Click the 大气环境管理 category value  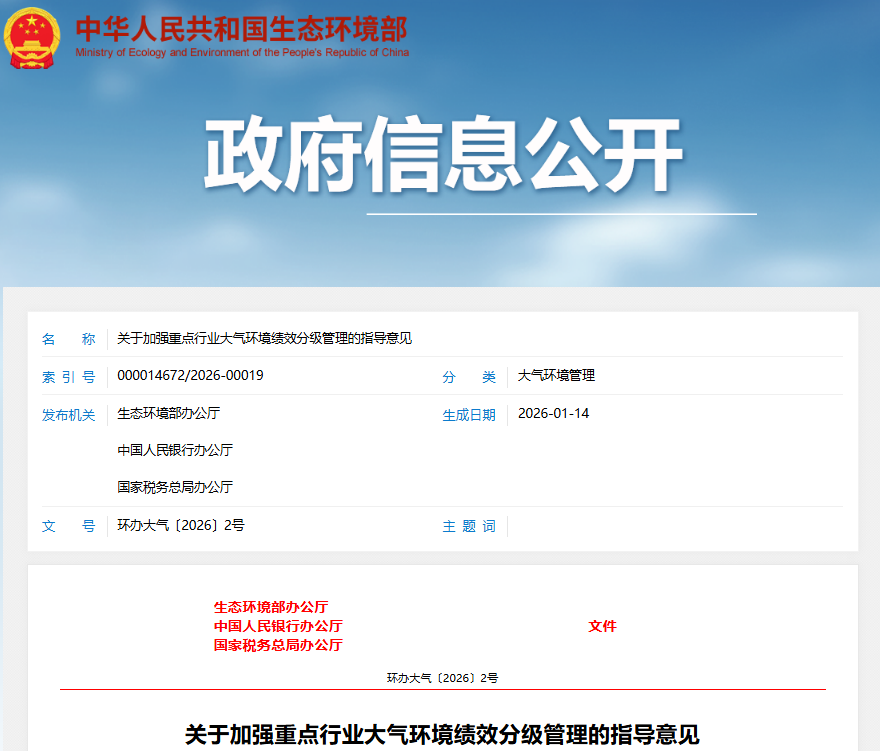(556, 376)
